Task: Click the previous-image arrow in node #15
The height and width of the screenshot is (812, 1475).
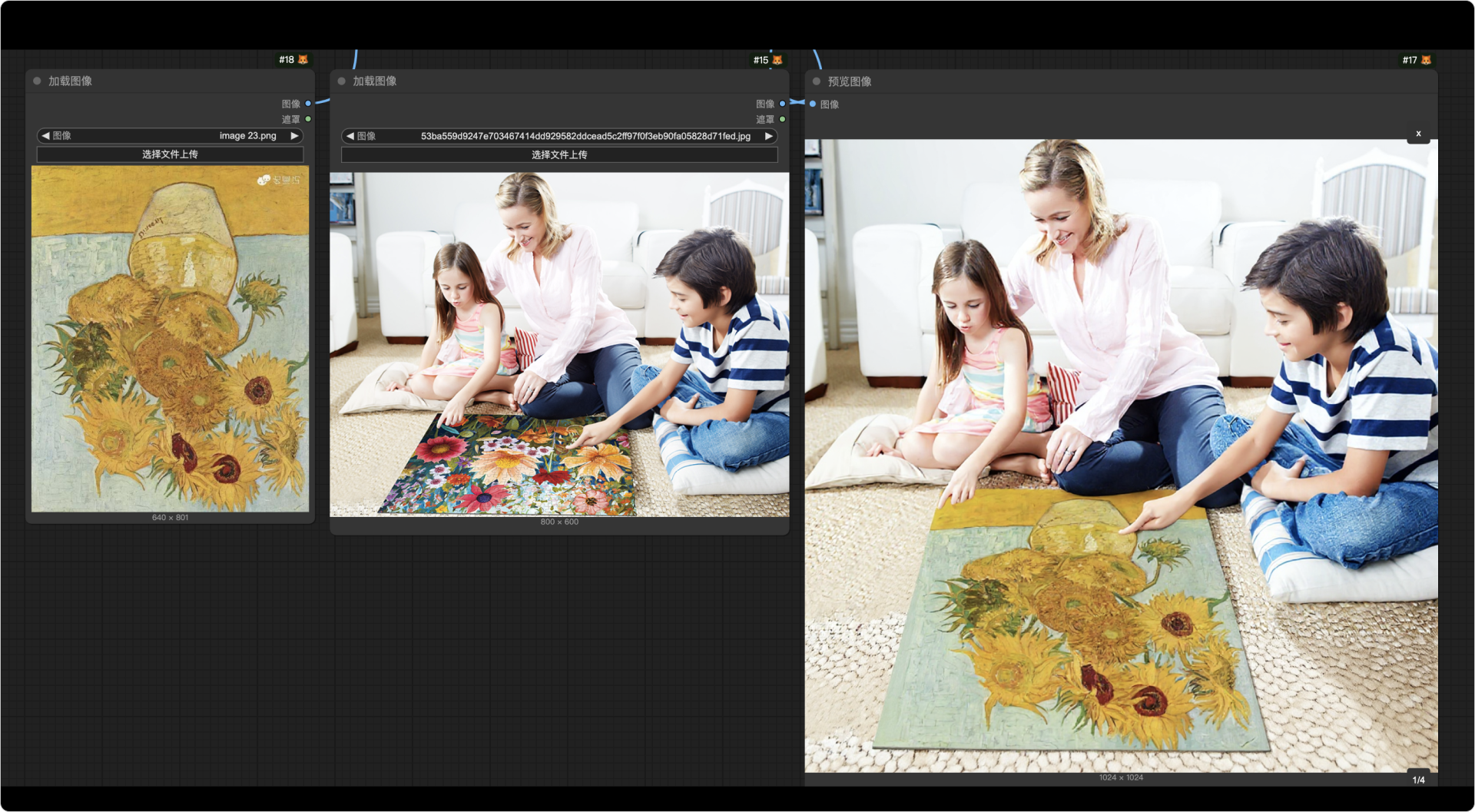Action: point(350,136)
